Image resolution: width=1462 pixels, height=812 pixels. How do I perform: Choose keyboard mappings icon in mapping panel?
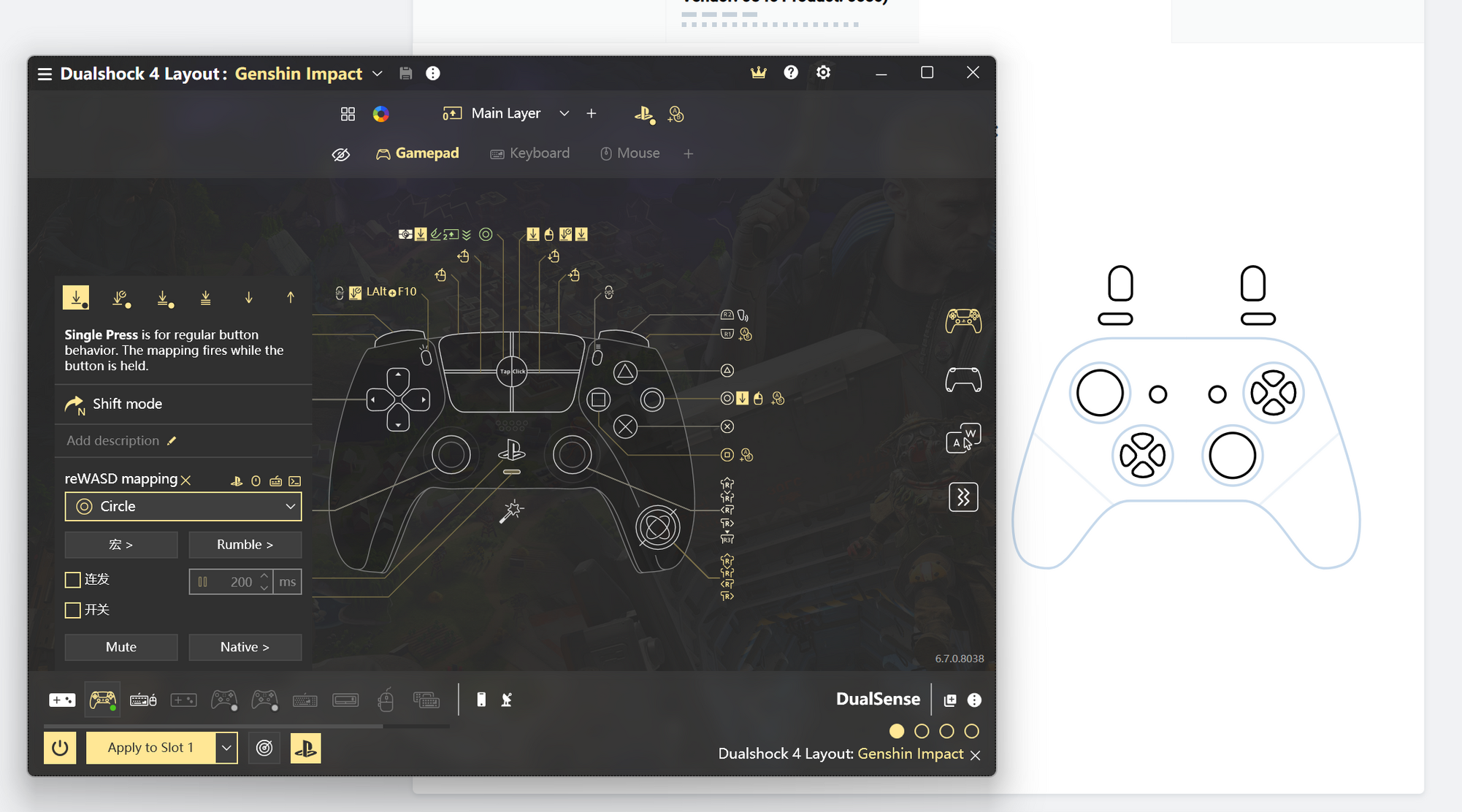click(x=275, y=480)
